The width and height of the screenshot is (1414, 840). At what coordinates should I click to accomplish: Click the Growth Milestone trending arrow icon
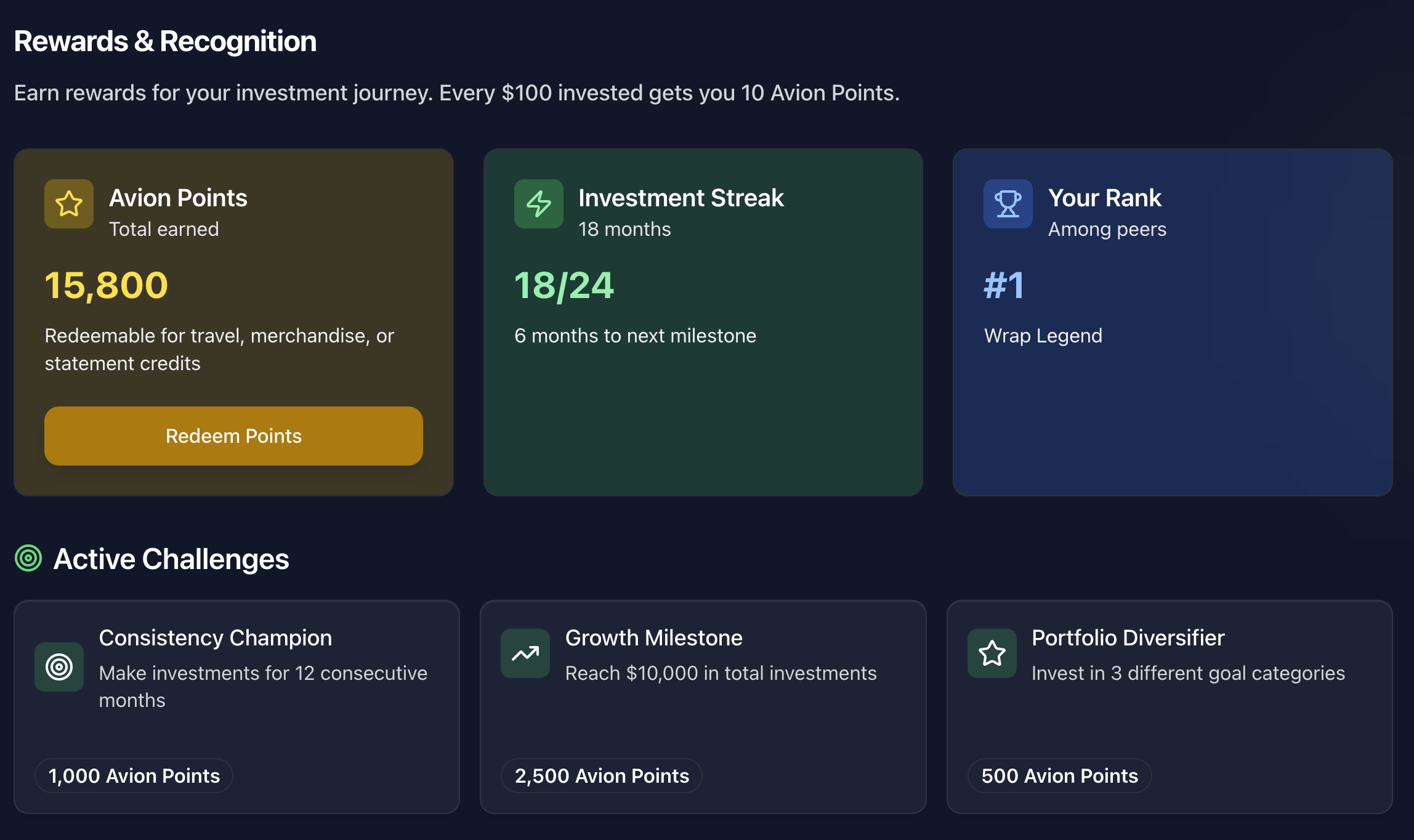[525, 653]
